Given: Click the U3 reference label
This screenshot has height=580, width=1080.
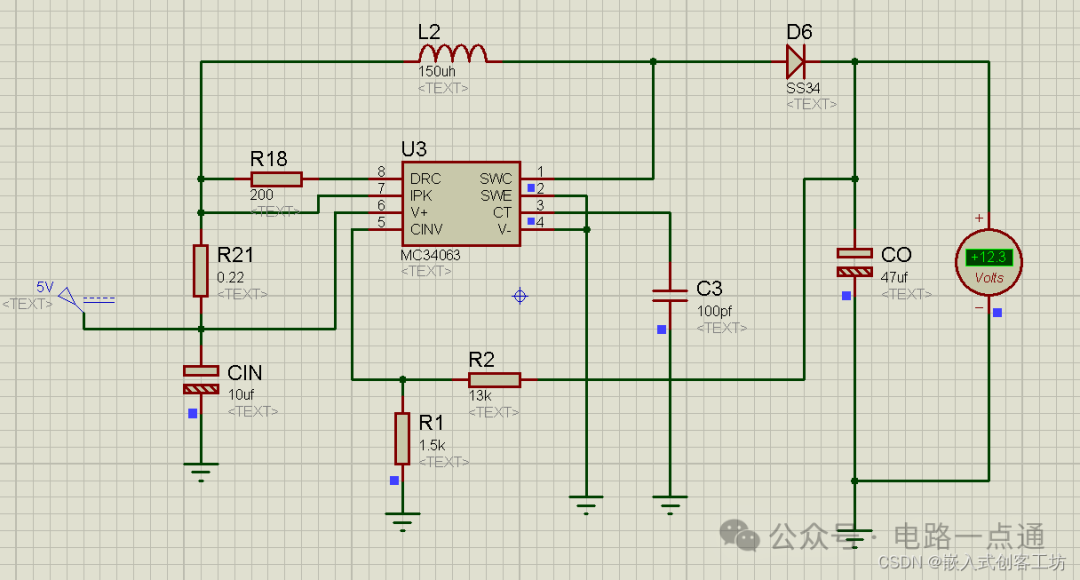Looking at the screenshot, I should coord(414,149).
